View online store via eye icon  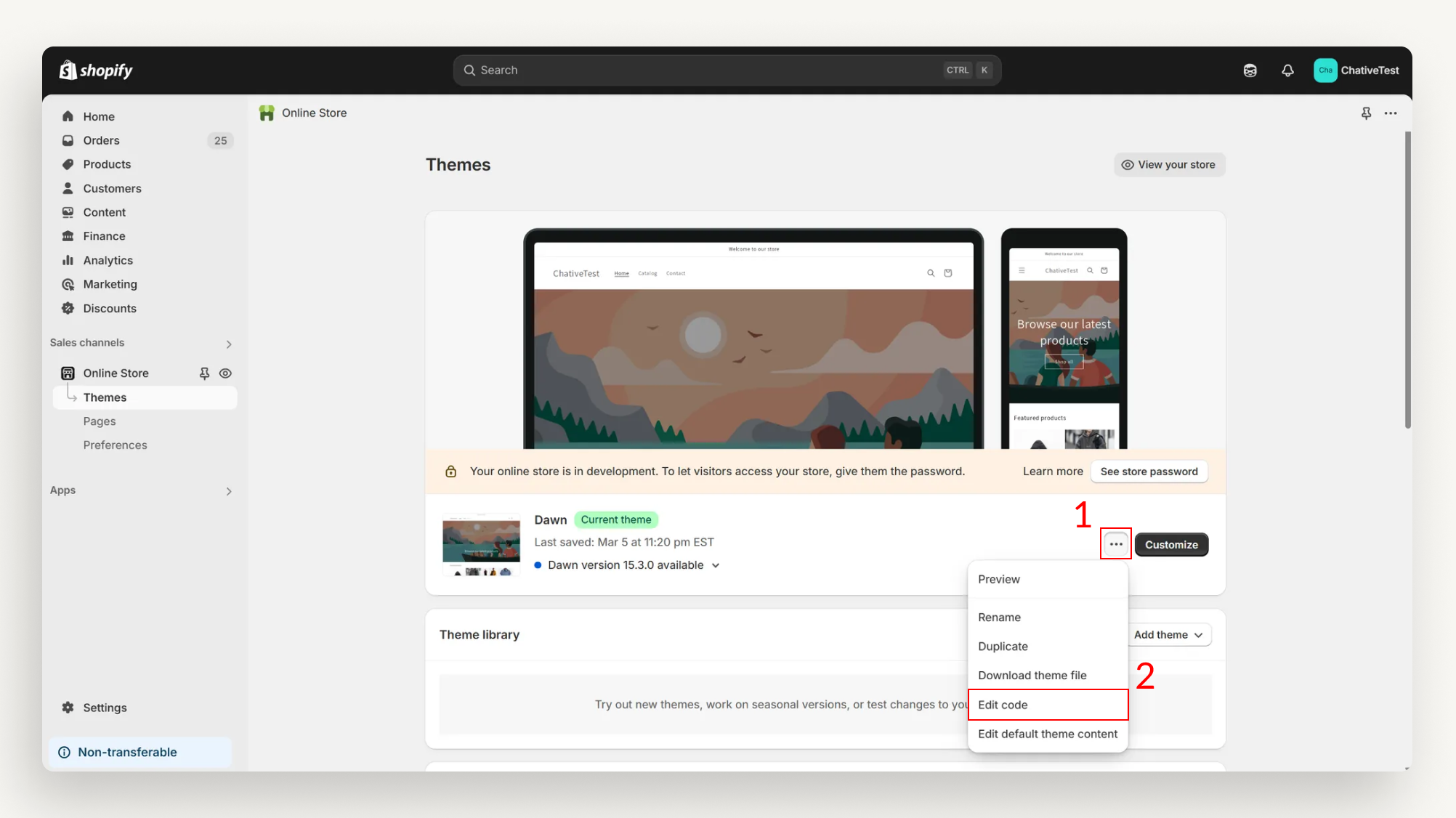point(225,373)
